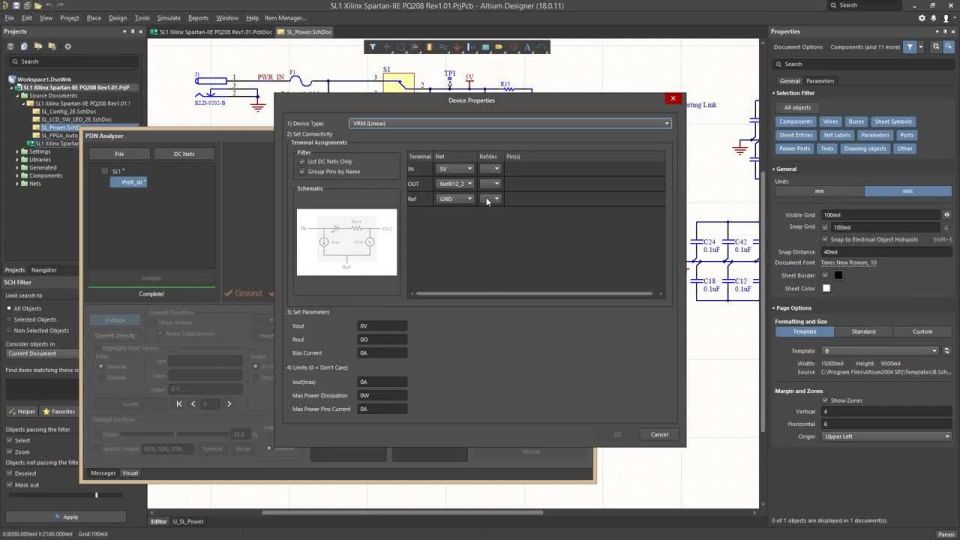Viewport: 960px width, 540px height.
Task: Open the OUT terminal net dropdown
Action: 455,184
